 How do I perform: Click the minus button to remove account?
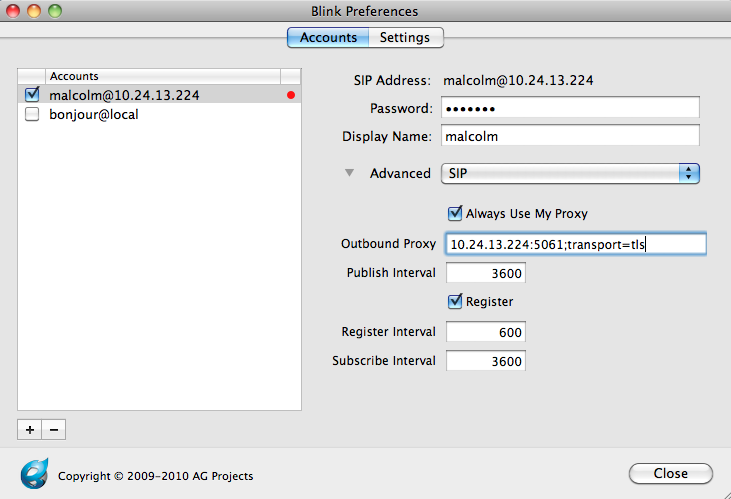pos(53,429)
